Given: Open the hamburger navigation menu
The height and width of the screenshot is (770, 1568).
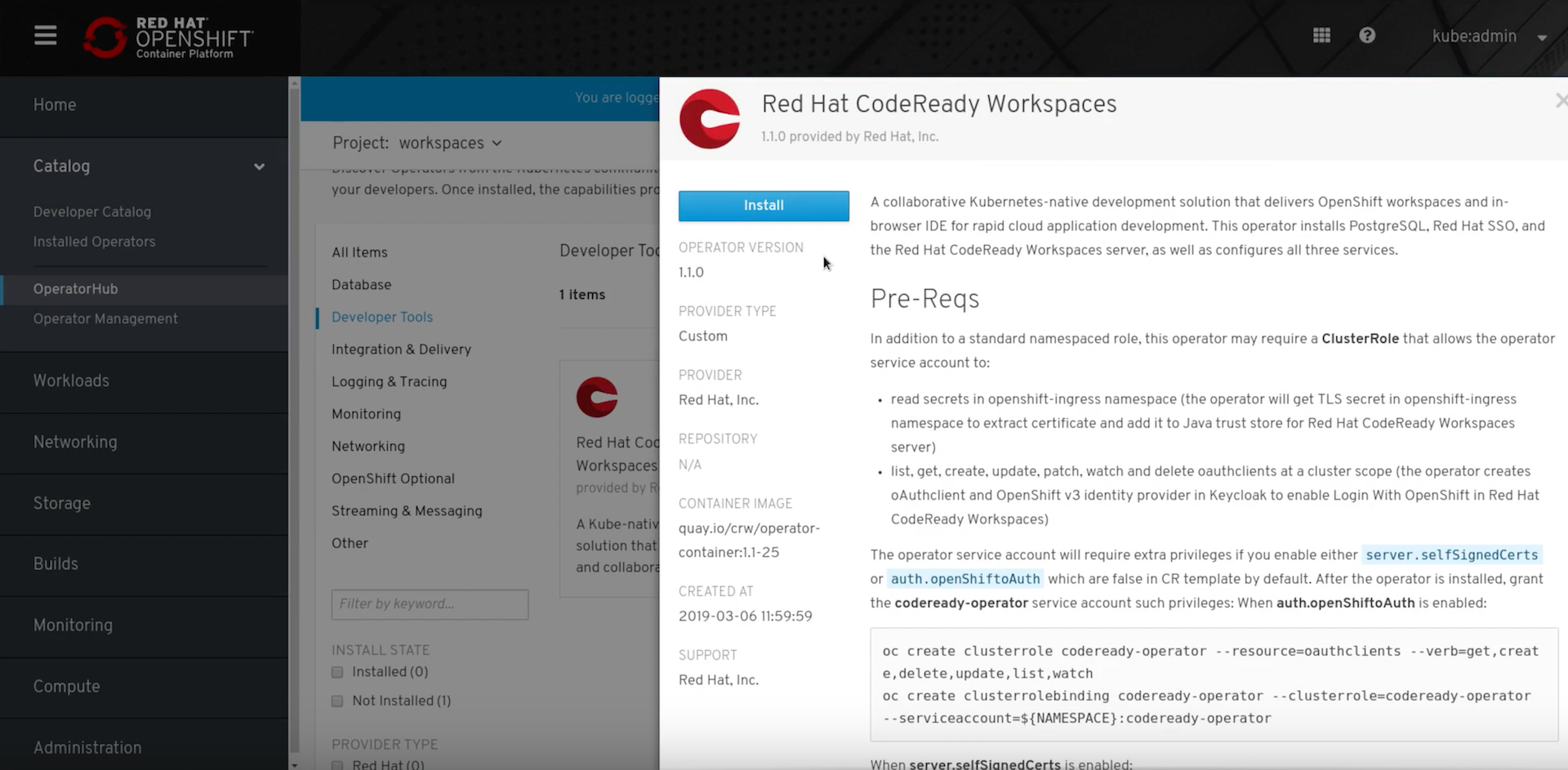Looking at the screenshot, I should [x=45, y=35].
